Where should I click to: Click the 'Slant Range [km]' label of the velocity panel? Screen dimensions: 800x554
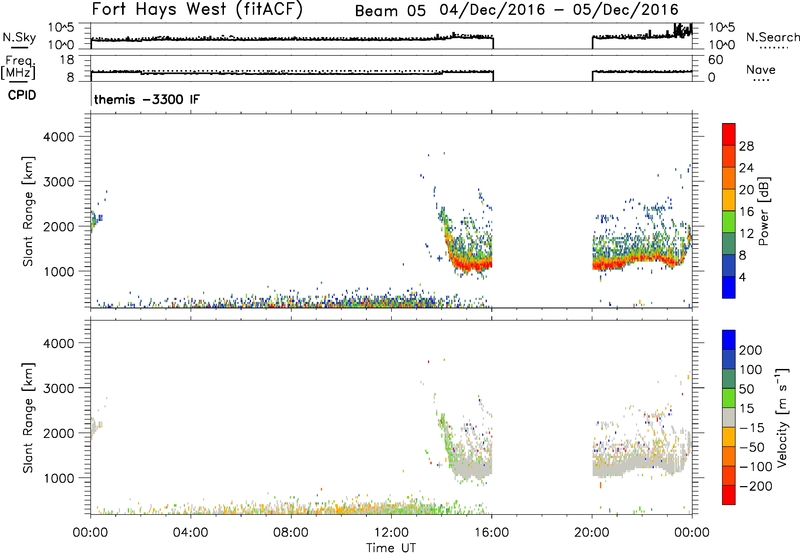[x=28, y=418]
